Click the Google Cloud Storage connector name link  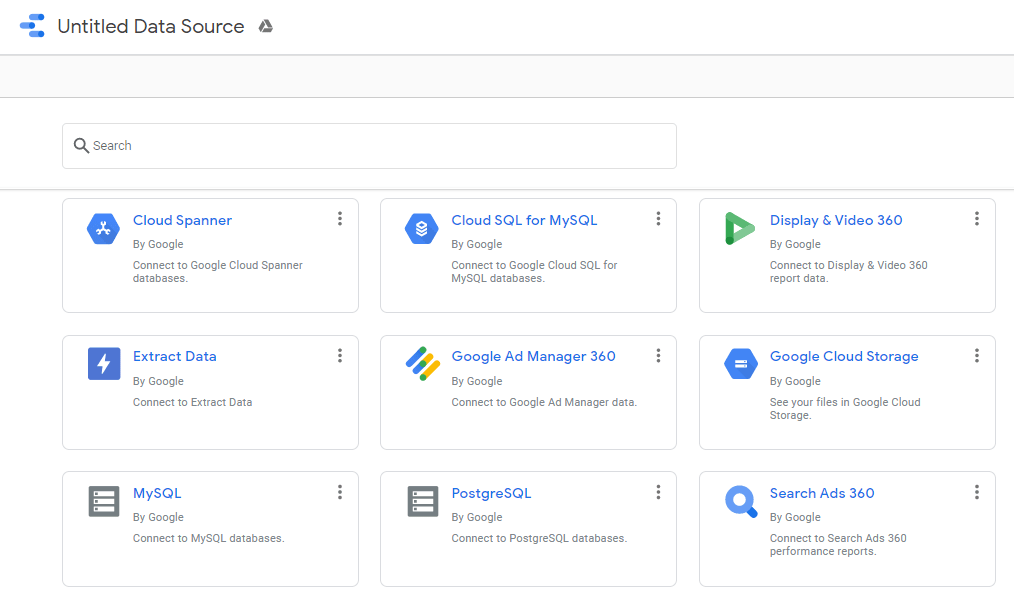coord(843,356)
